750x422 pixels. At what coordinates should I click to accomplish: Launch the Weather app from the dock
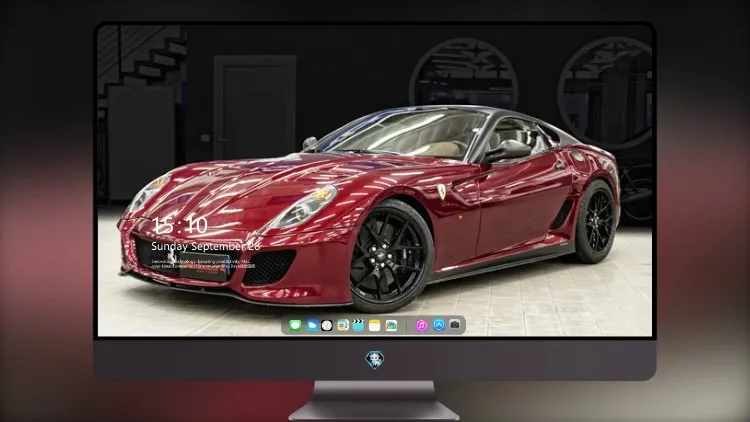(312, 325)
